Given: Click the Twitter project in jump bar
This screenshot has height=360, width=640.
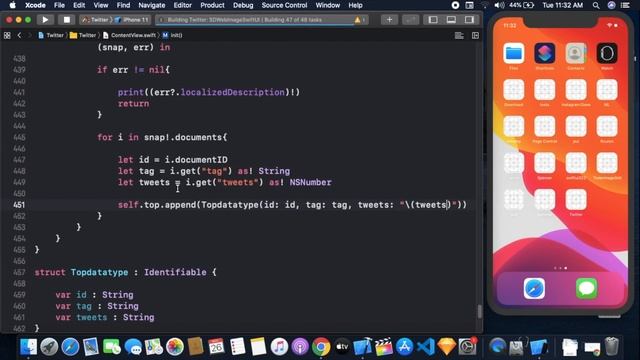Looking at the screenshot, I should pos(51,36).
